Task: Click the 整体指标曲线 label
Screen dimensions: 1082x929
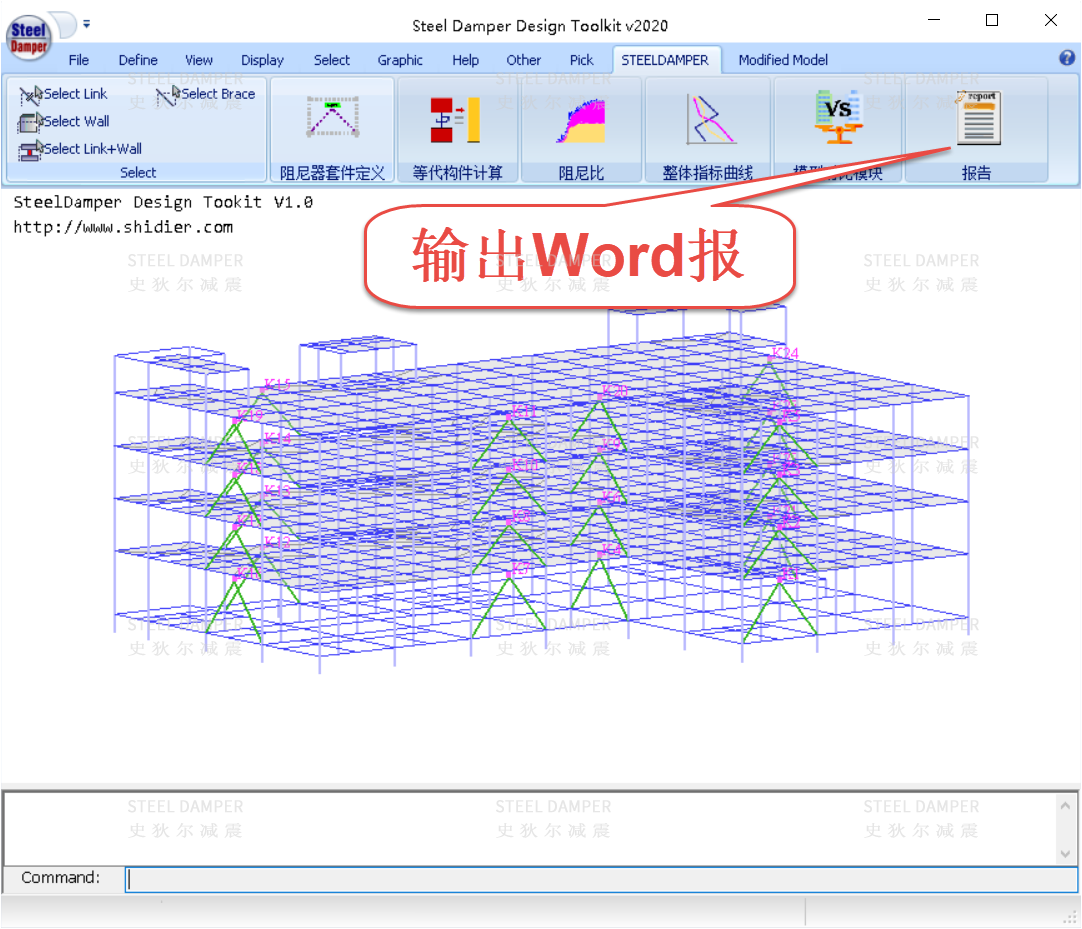Action: pyautogui.click(x=707, y=173)
